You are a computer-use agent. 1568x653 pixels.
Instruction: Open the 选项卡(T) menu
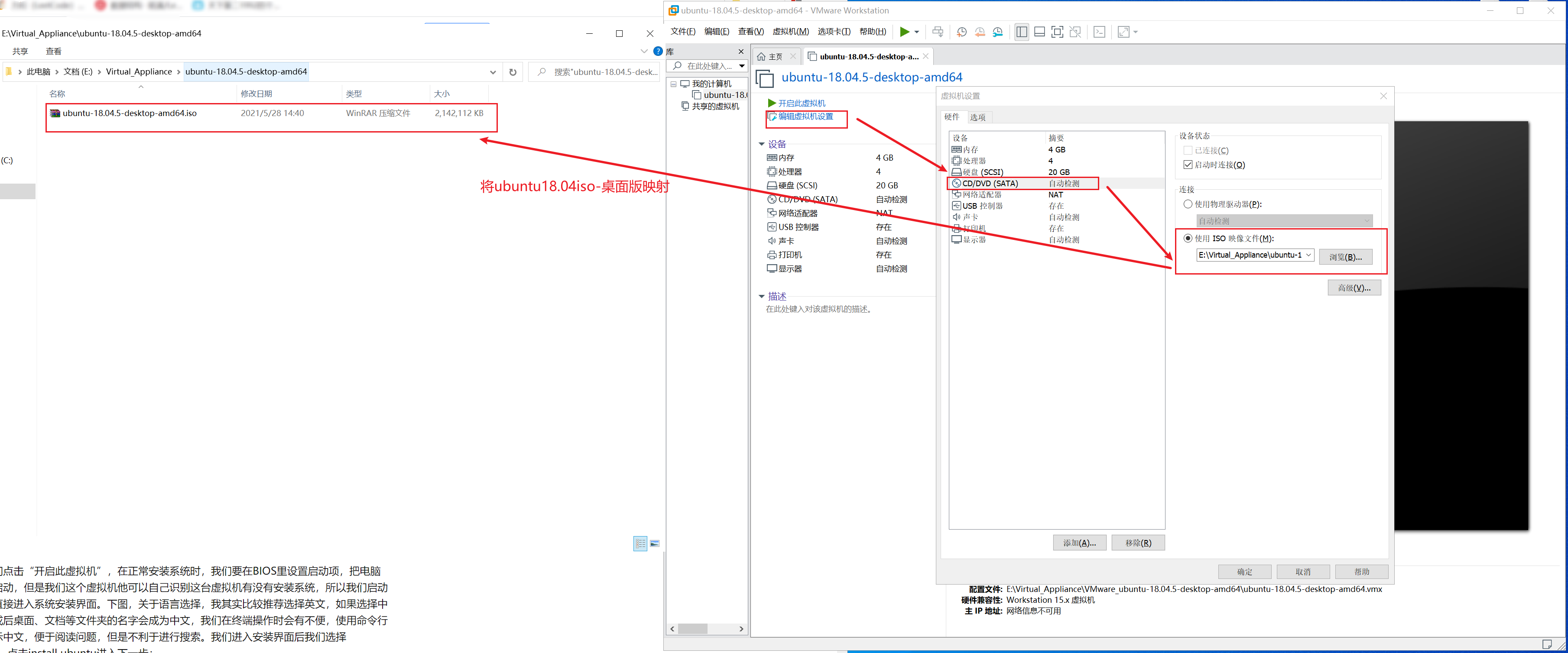pos(834,32)
